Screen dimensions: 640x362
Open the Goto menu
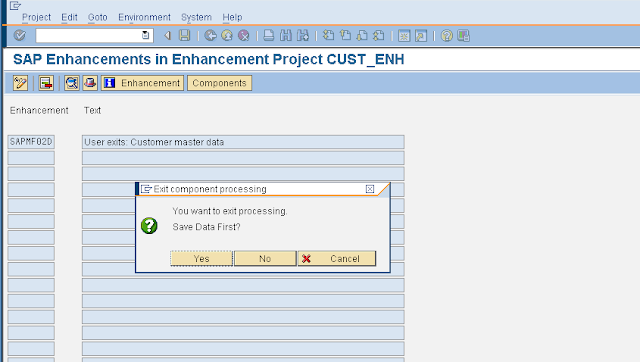tap(98, 17)
